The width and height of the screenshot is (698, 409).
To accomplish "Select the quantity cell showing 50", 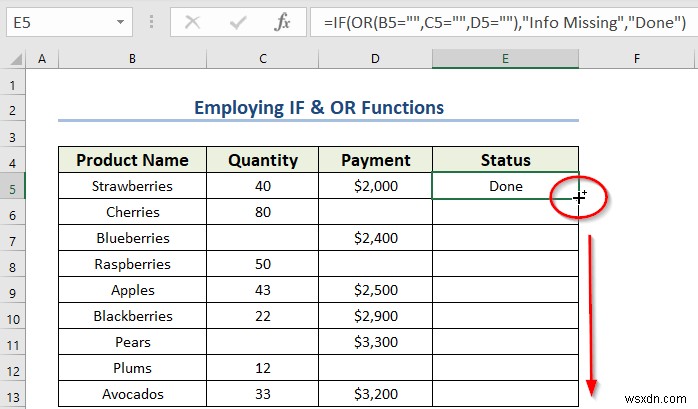I will pyautogui.click(x=263, y=264).
